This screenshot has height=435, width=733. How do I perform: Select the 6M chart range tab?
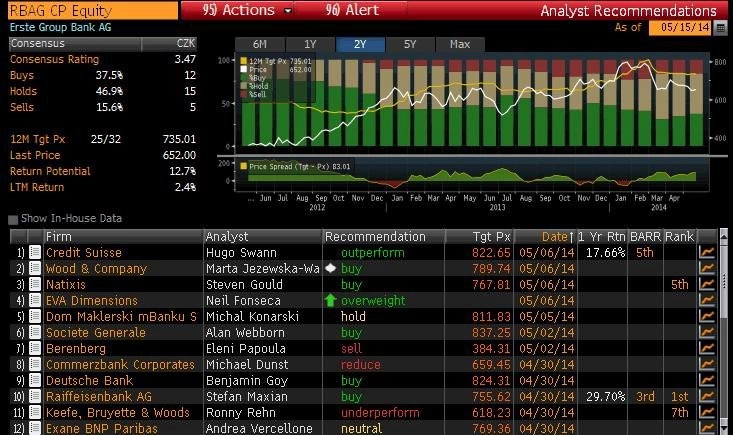[x=259, y=44]
